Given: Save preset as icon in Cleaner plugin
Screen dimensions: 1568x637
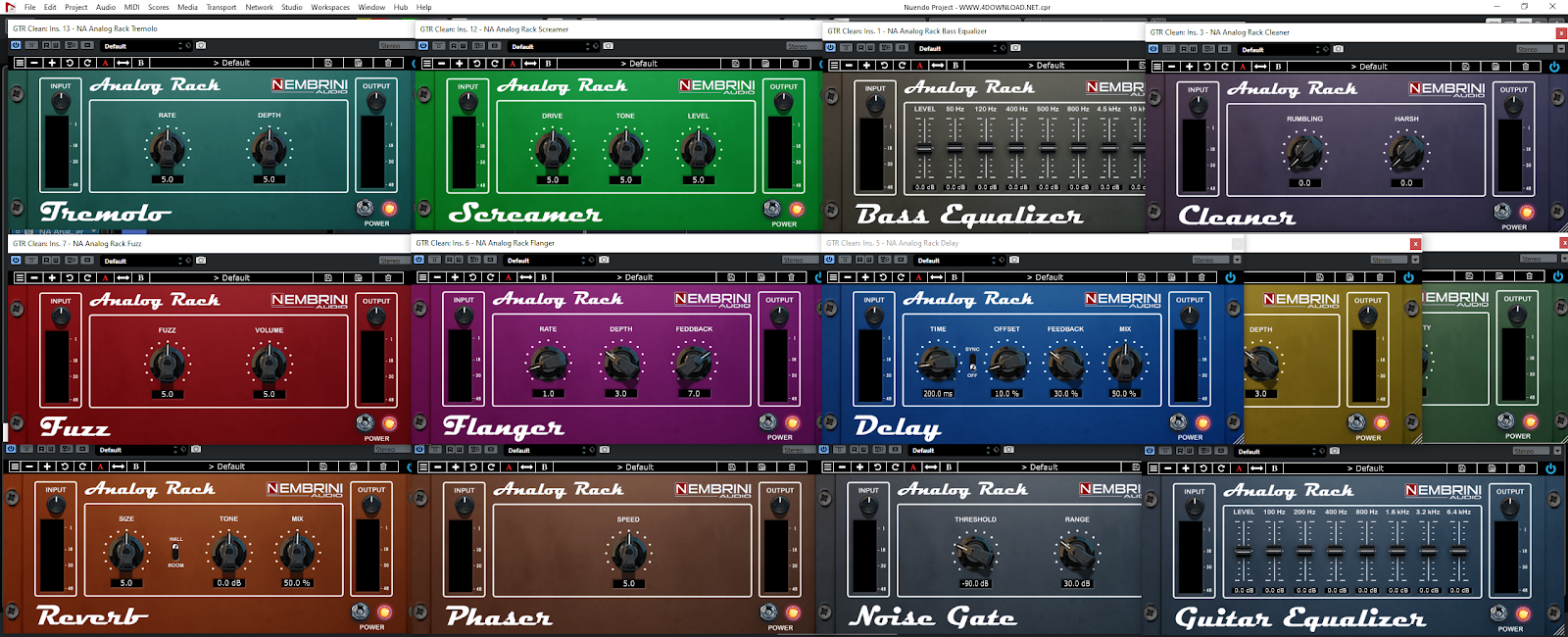Looking at the screenshot, I should click(1495, 67).
